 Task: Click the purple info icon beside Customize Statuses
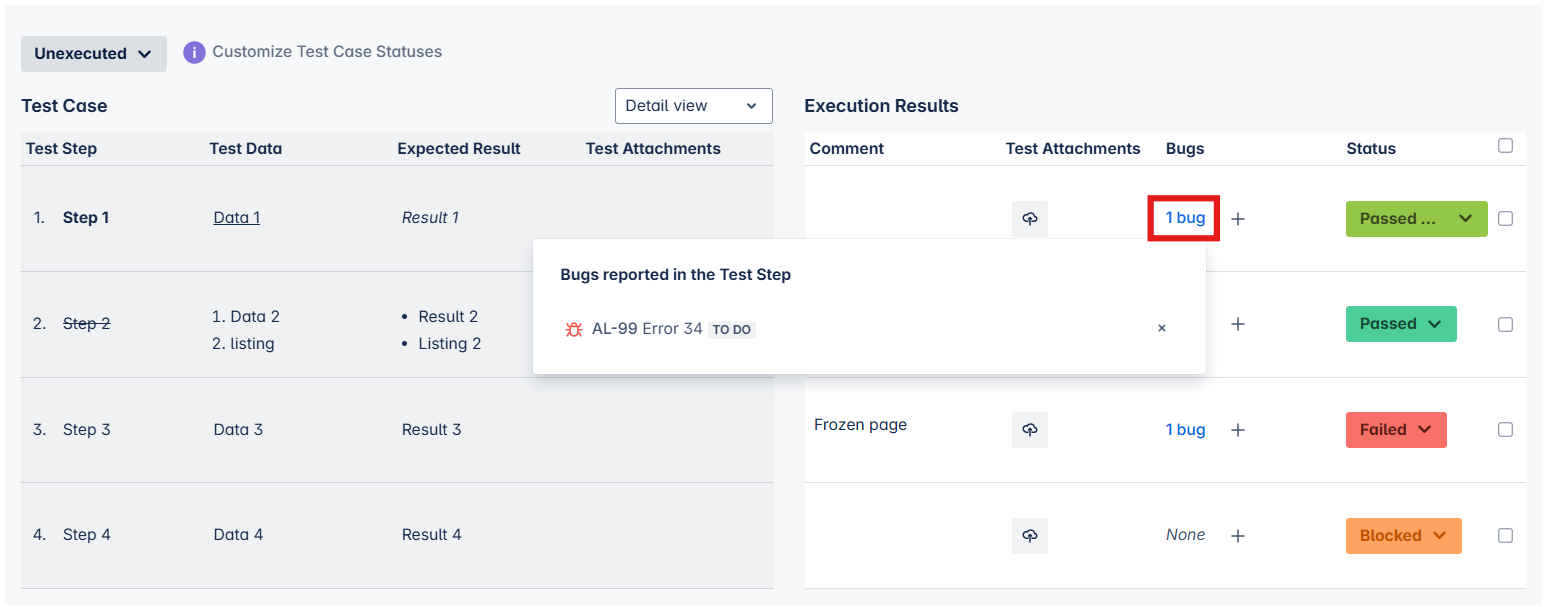pos(194,52)
